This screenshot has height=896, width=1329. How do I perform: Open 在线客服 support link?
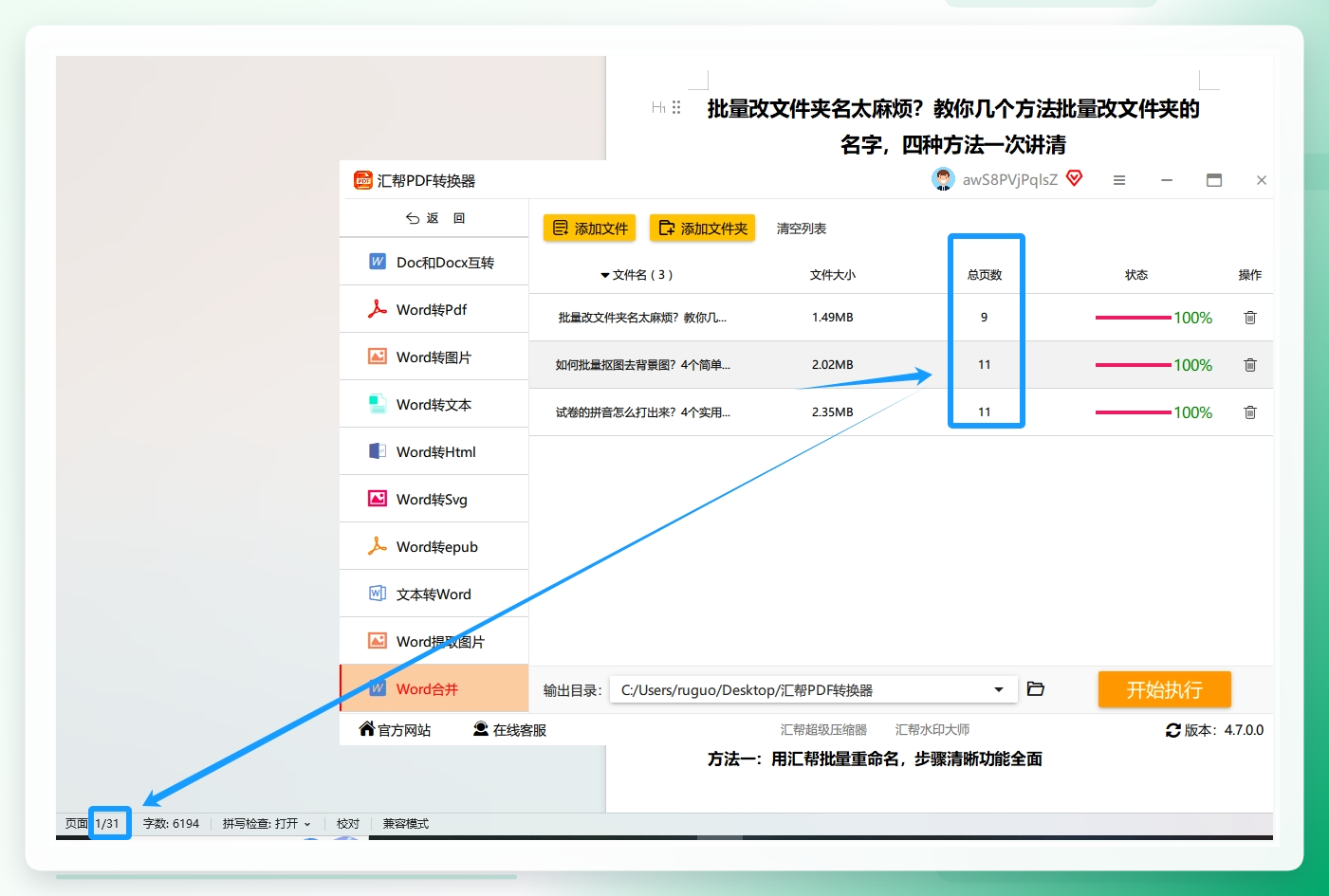pyautogui.click(x=509, y=729)
